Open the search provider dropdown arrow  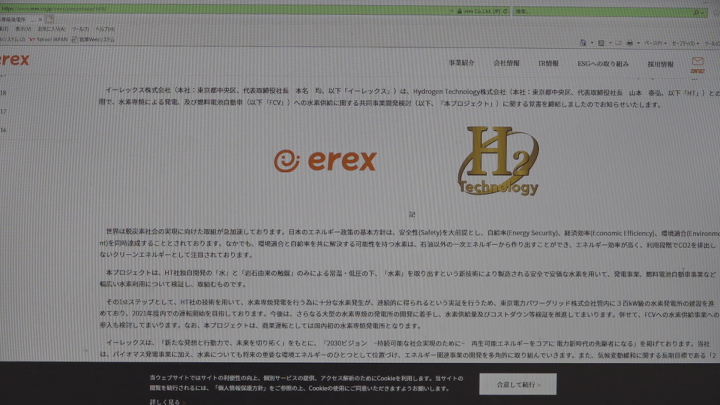pyautogui.click(x=703, y=13)
